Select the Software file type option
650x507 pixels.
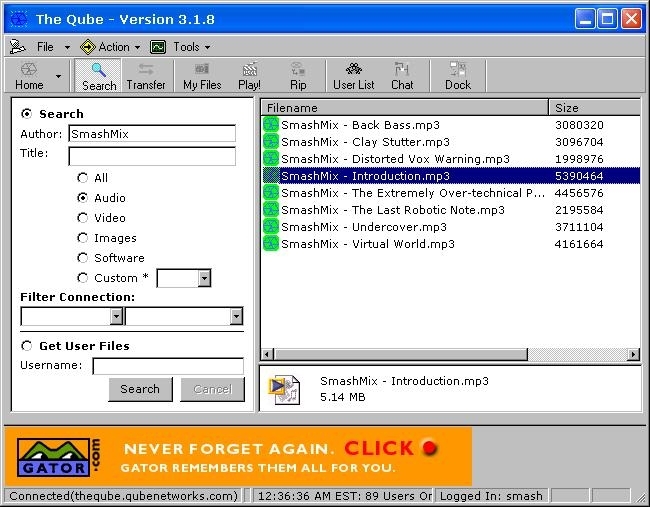pyautogui.click(x=82, y=257)
